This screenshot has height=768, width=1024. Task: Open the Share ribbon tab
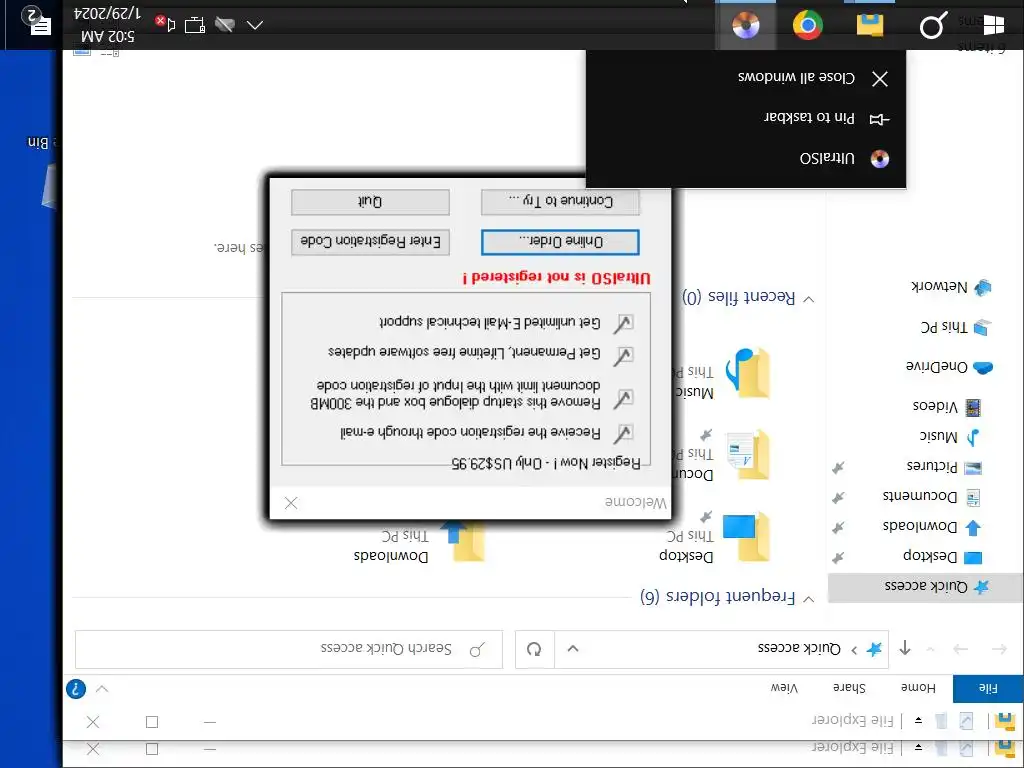849,688
